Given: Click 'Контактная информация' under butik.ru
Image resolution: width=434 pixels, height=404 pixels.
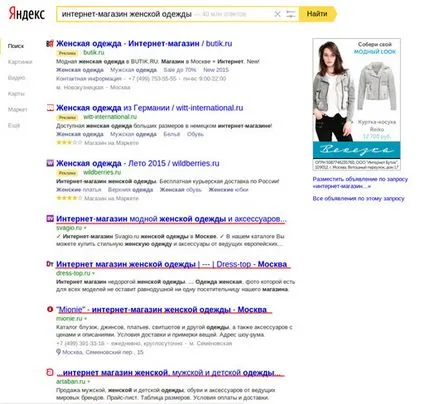Looking at the screenshot, I should click(89, 79).
